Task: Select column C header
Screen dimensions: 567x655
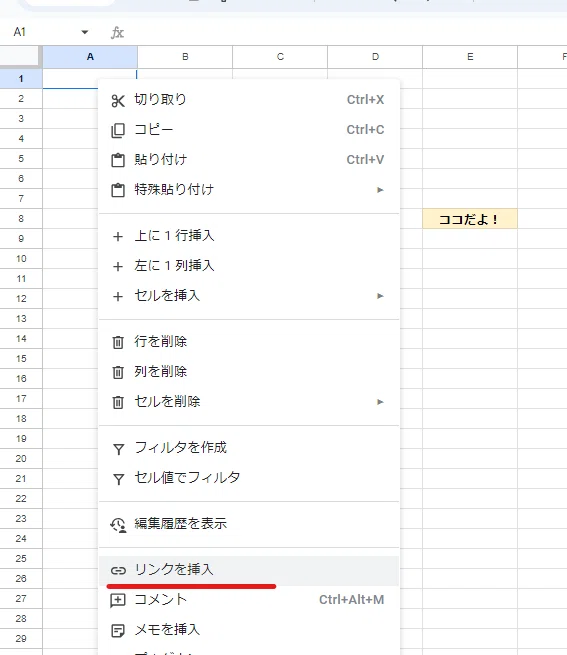Action: pos(280,57)
